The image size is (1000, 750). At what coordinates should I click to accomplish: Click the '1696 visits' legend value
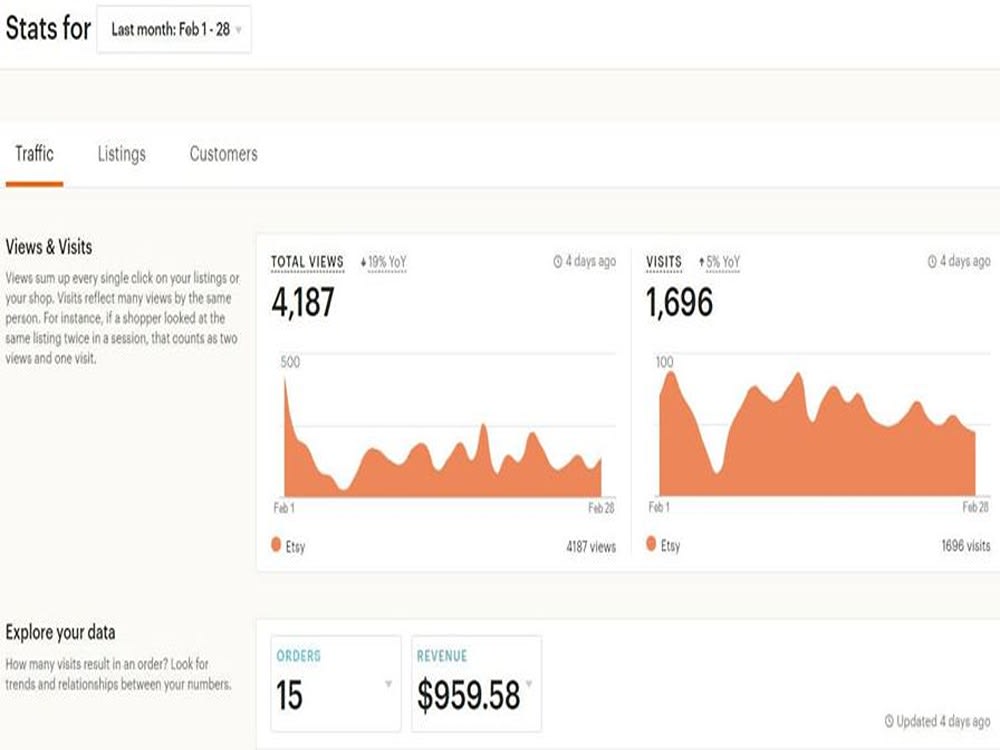966,545
